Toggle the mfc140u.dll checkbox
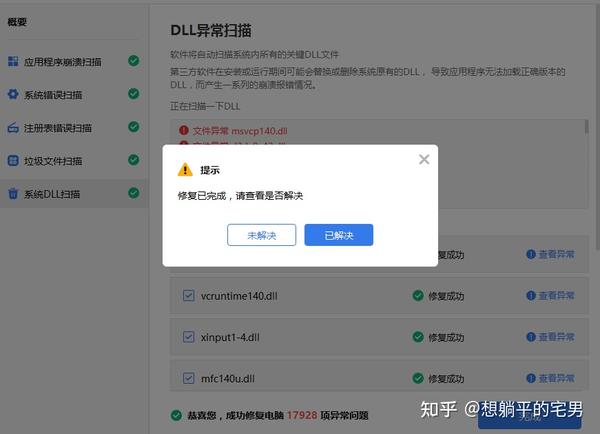600x434 pixels. (189, 378)
